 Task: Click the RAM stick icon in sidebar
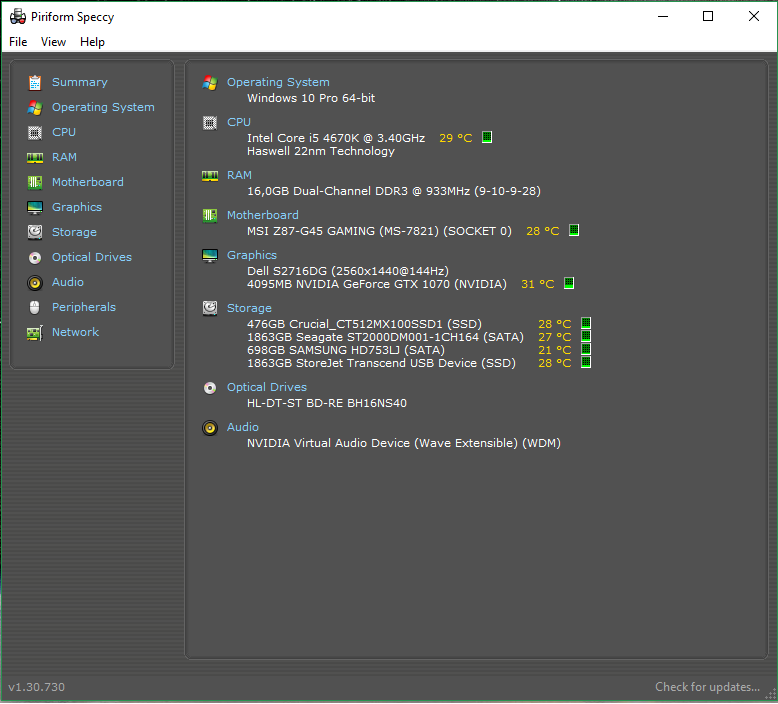35,158
